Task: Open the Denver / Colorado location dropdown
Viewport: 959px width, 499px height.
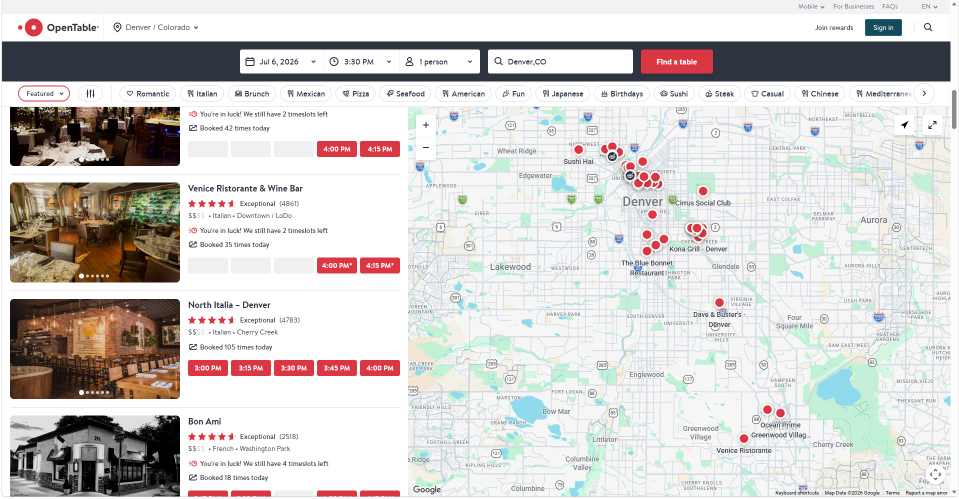Action: coord(156,28)
